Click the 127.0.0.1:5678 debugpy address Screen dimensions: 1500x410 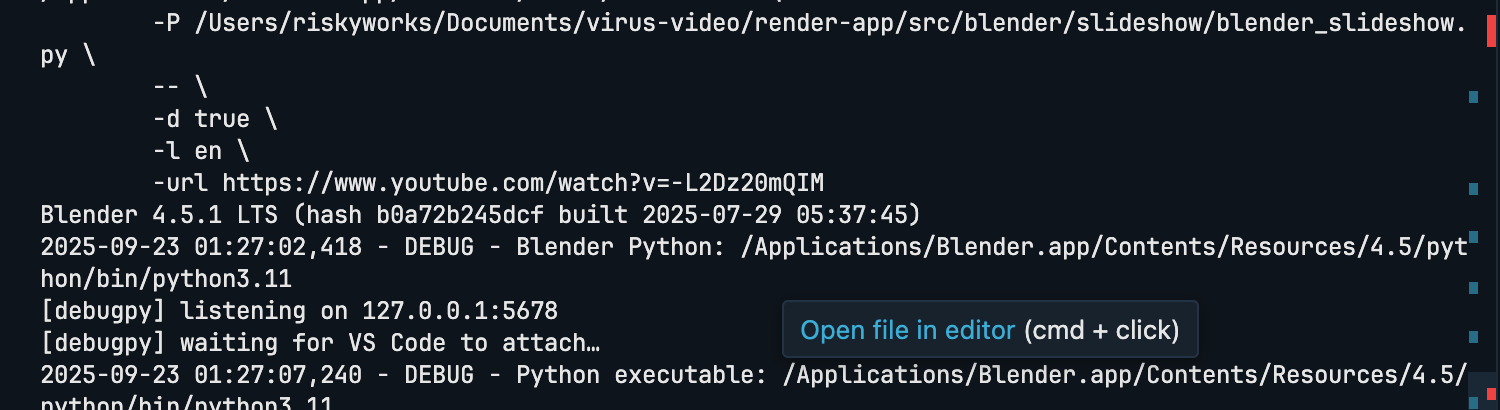coord(460,311)
